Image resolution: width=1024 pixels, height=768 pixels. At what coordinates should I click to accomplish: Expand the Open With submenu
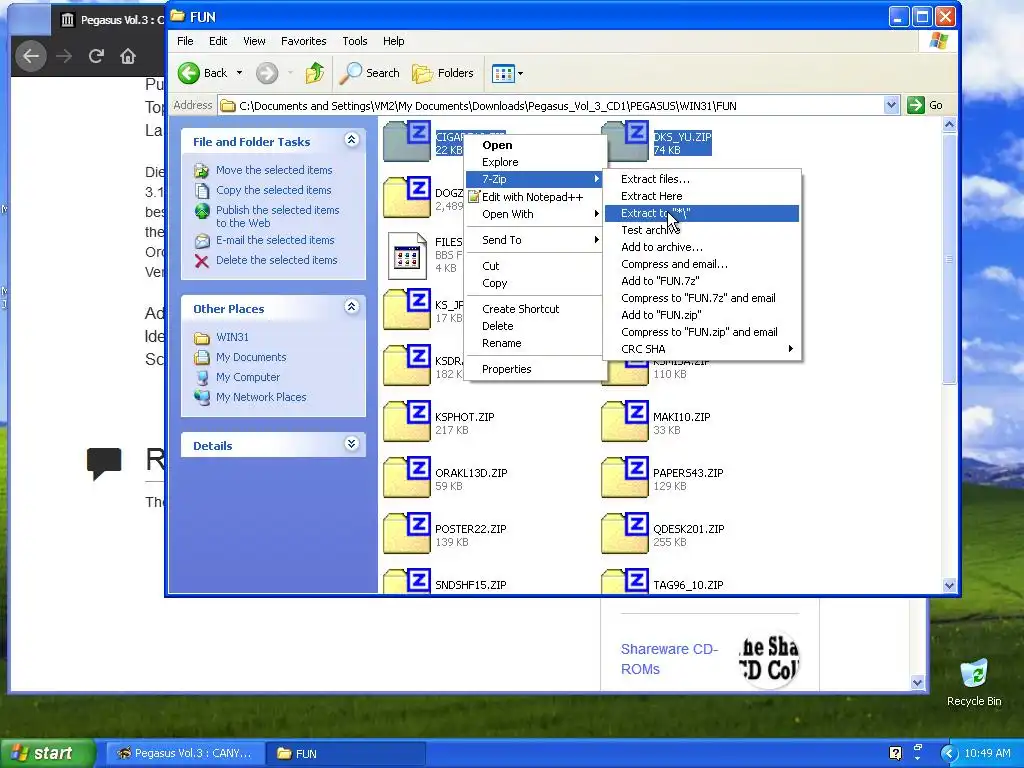(534, 214)
